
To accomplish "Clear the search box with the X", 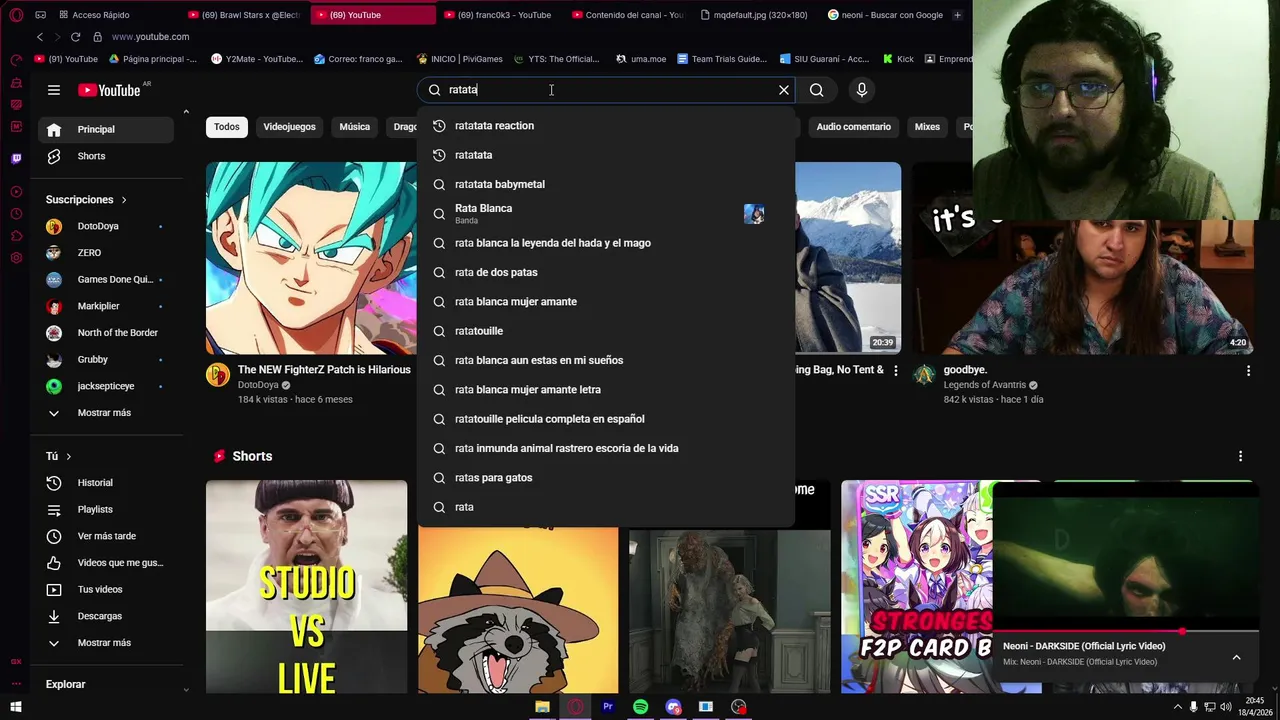I will tap(784, 90).
